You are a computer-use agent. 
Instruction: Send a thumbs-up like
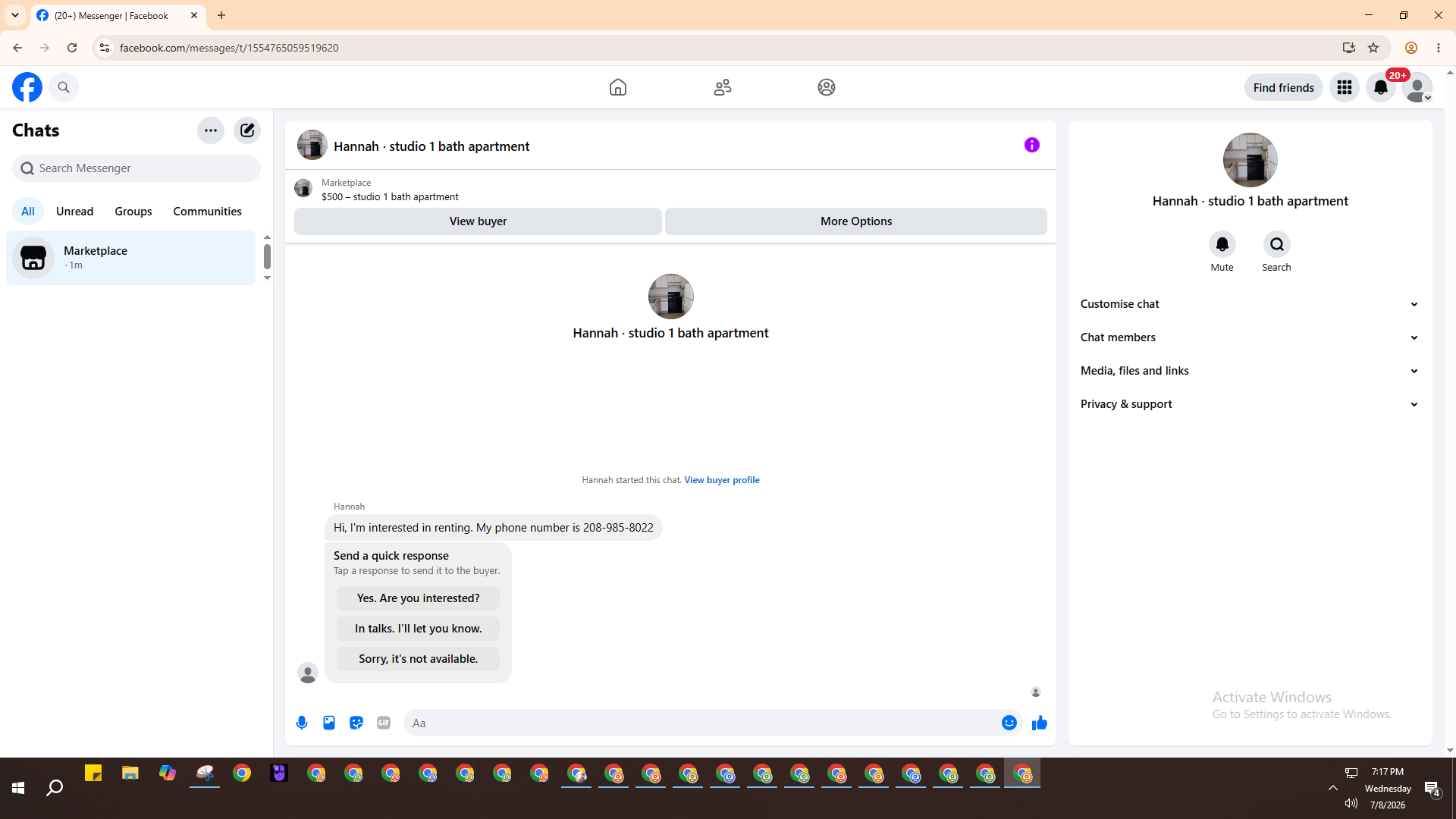coord(1040,723)
